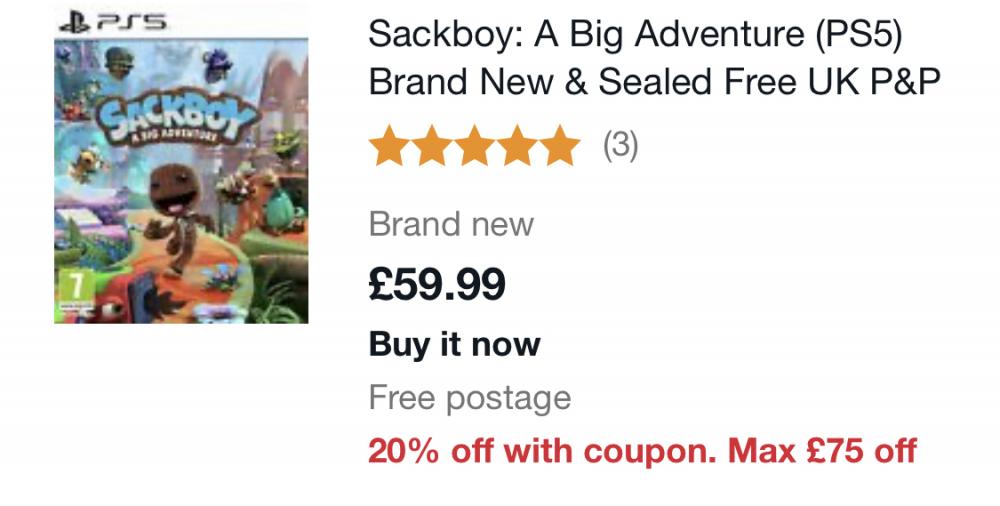Click the Free postage label

[x=469, y=398]
